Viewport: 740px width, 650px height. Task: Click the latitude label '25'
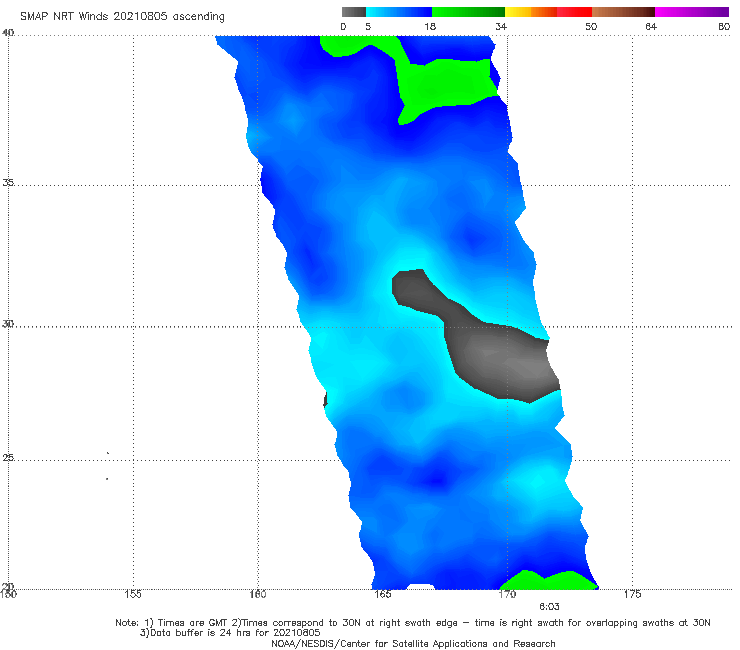pyautogui.click(x=8, y=457)
